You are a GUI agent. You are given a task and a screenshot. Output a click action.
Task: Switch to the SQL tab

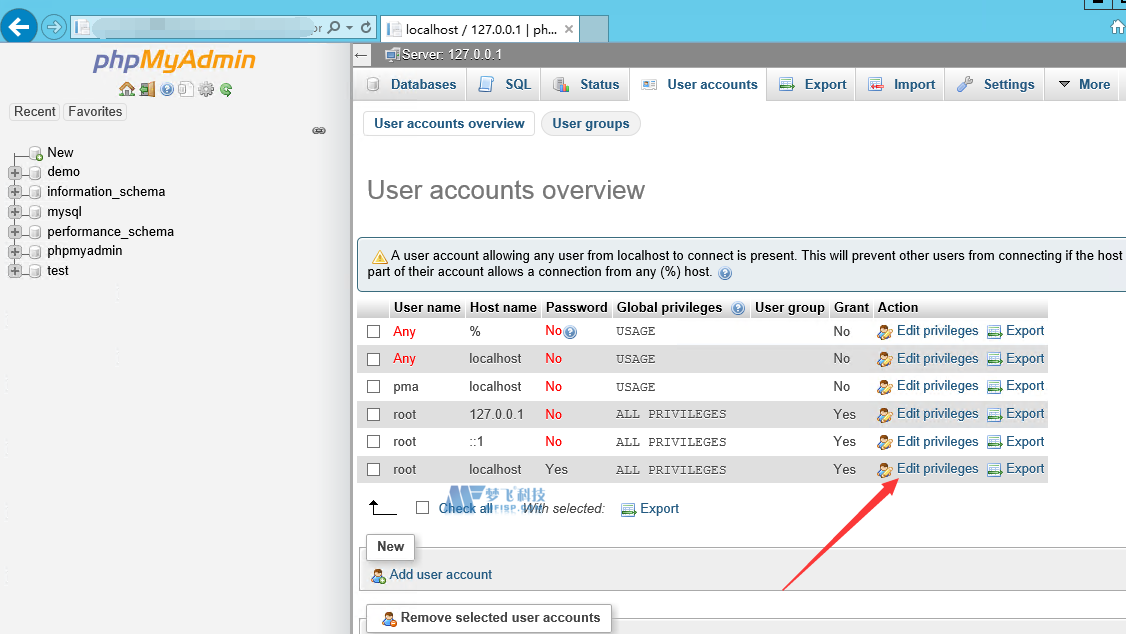505,85
